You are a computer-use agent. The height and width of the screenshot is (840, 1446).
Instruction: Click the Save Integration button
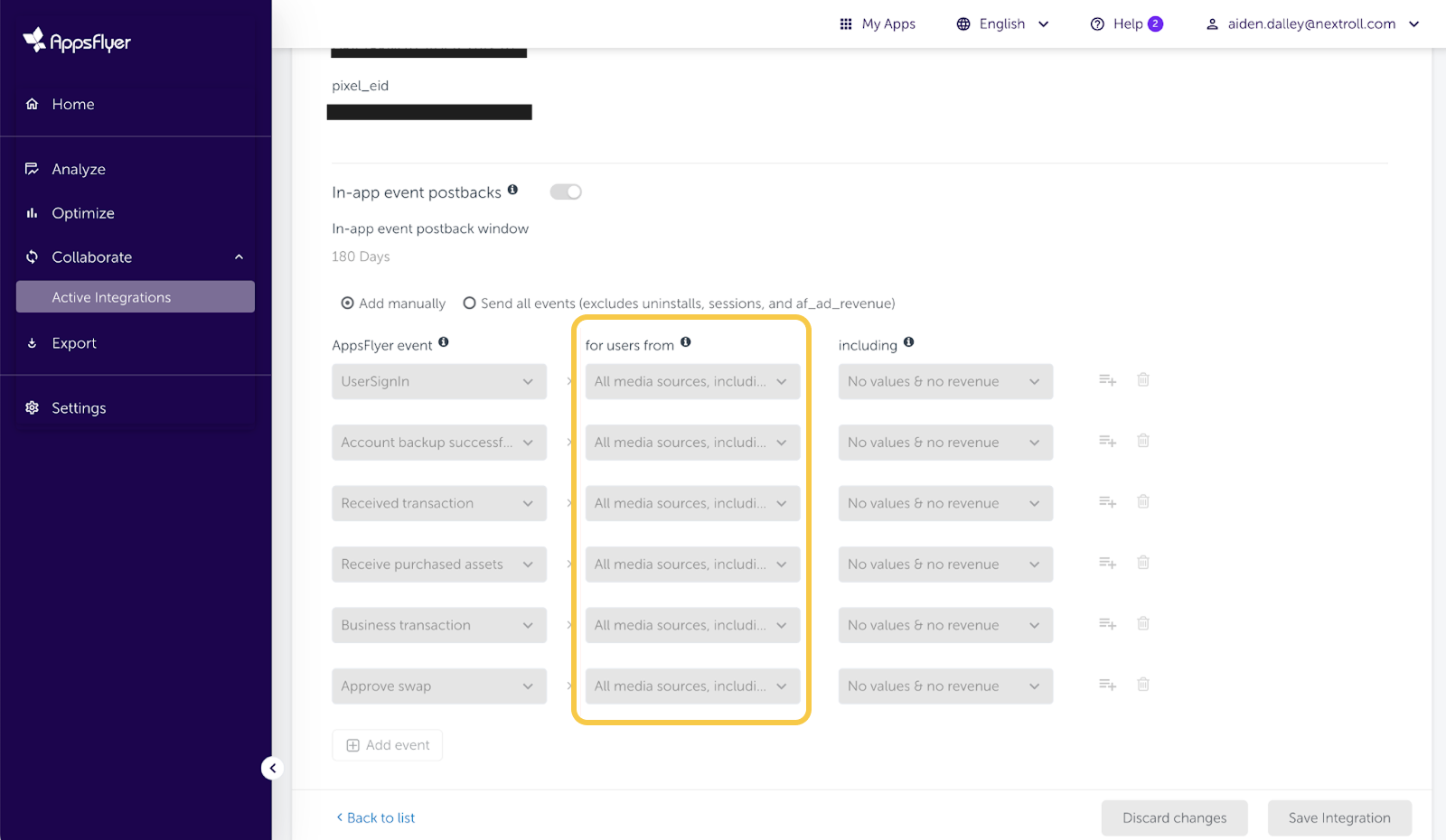coord(1338,817)
